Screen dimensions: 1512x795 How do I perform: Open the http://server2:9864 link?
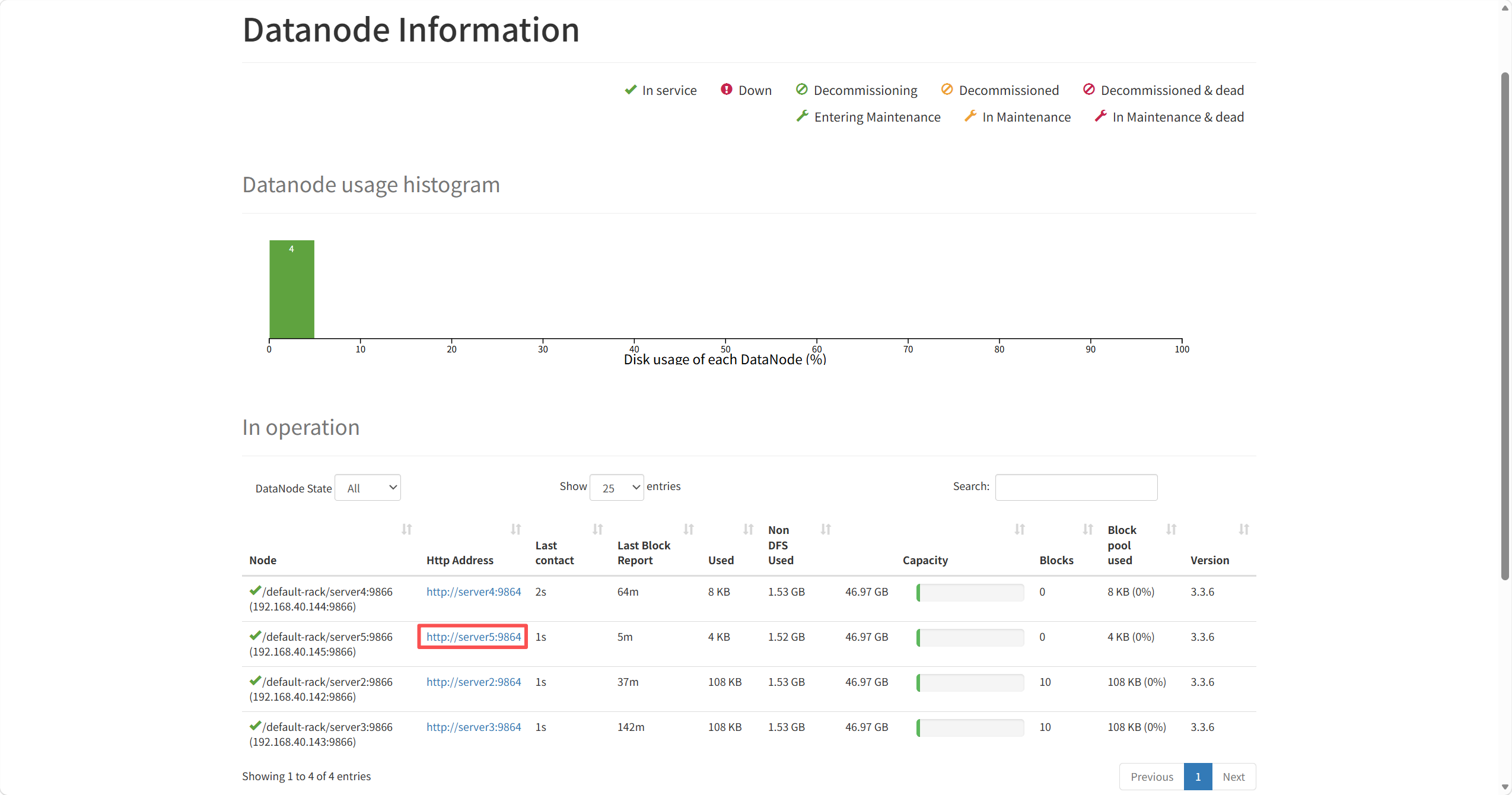[473, 682]
